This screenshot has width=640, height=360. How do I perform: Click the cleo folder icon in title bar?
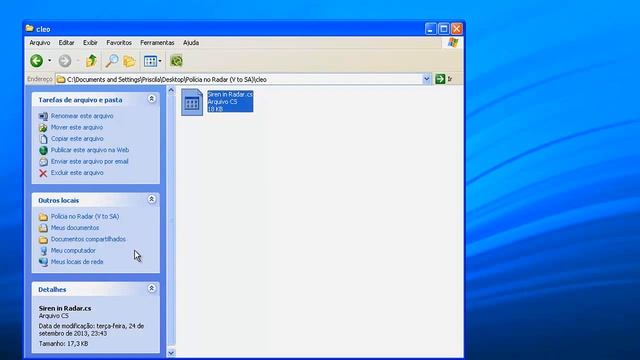[x=29, y=29]
